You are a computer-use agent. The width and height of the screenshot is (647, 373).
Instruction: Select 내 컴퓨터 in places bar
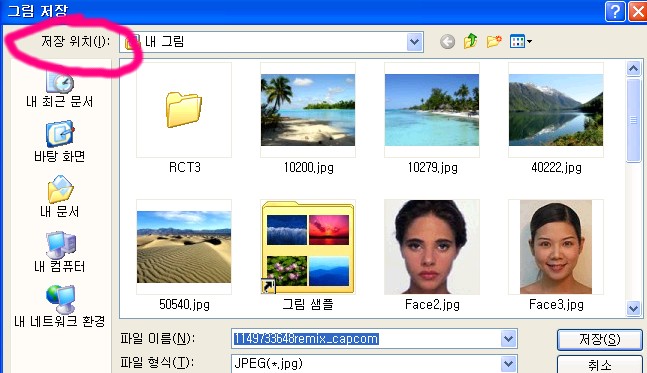pos(60,252)
